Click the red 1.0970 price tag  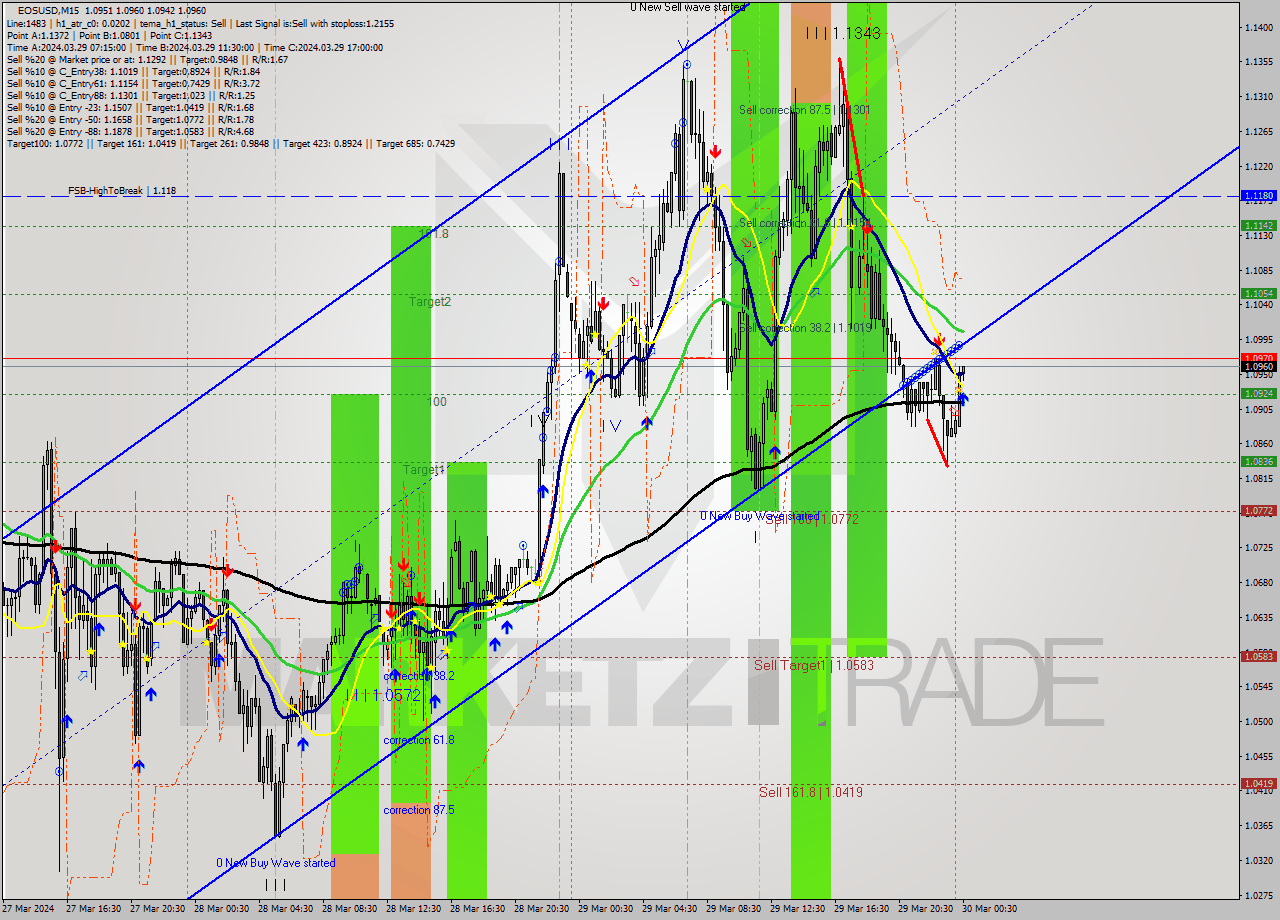click(x=1258, y=358)
